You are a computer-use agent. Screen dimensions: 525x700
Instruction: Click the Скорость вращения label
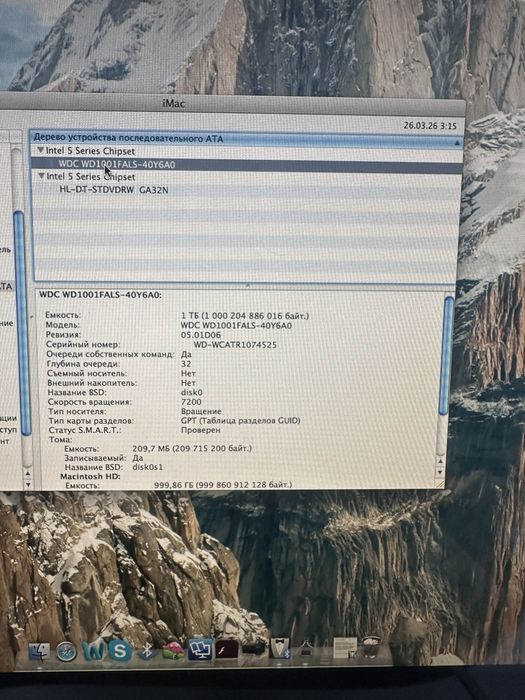tap(90, 402)
